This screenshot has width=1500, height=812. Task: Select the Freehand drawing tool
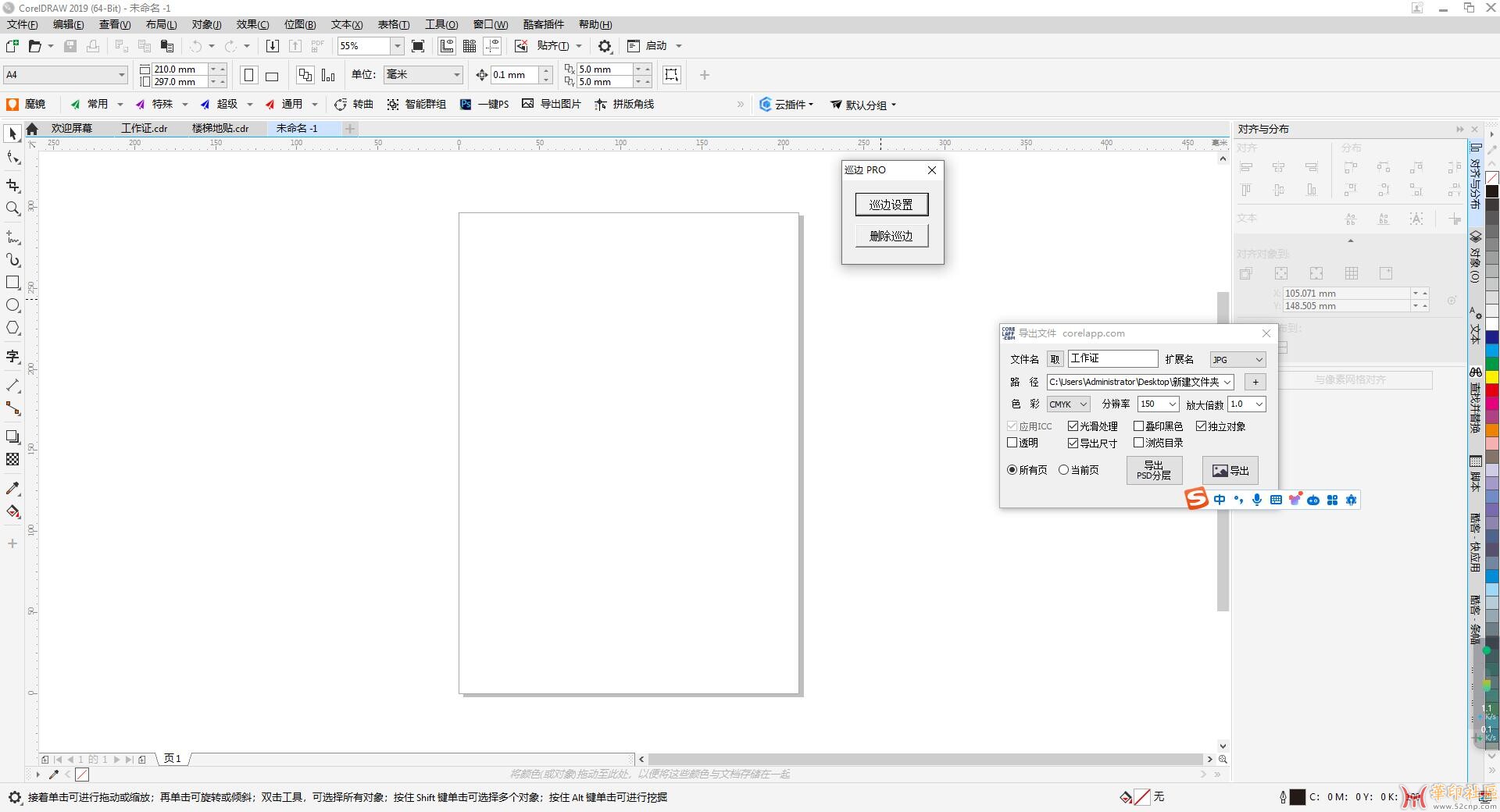pos(12,237)
